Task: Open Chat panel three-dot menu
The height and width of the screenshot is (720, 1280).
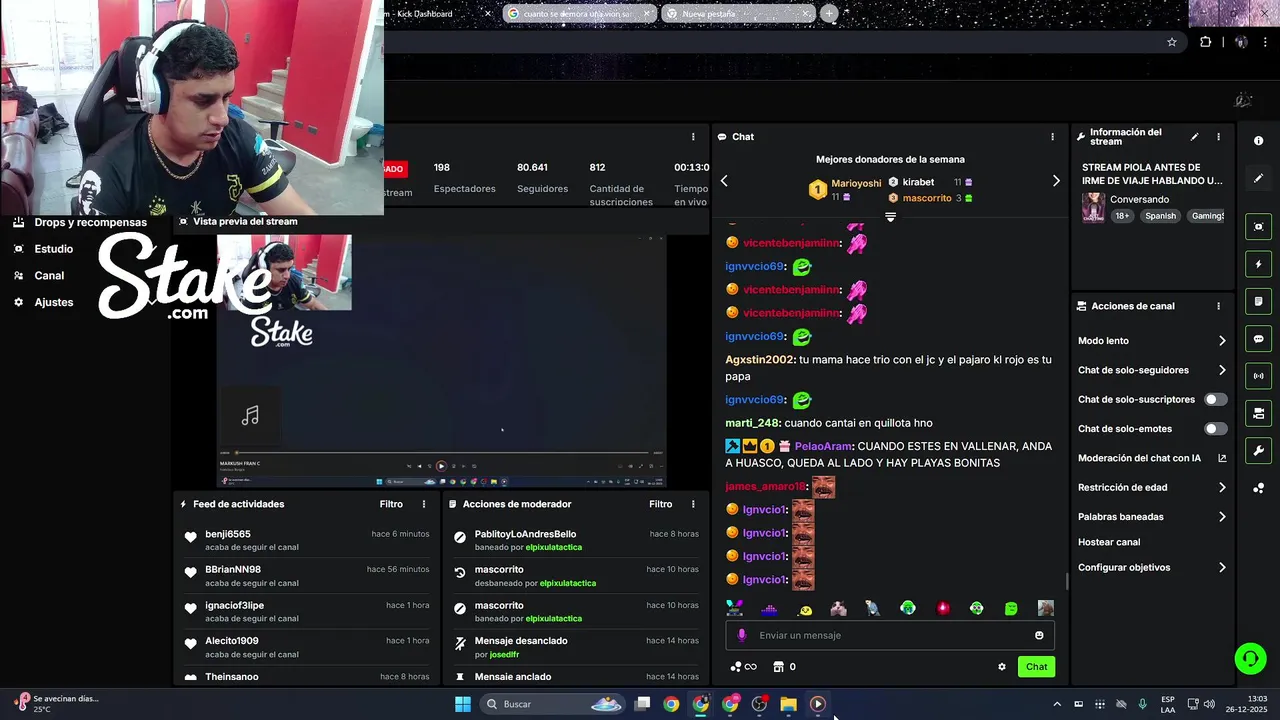Action: point(1052,137)
